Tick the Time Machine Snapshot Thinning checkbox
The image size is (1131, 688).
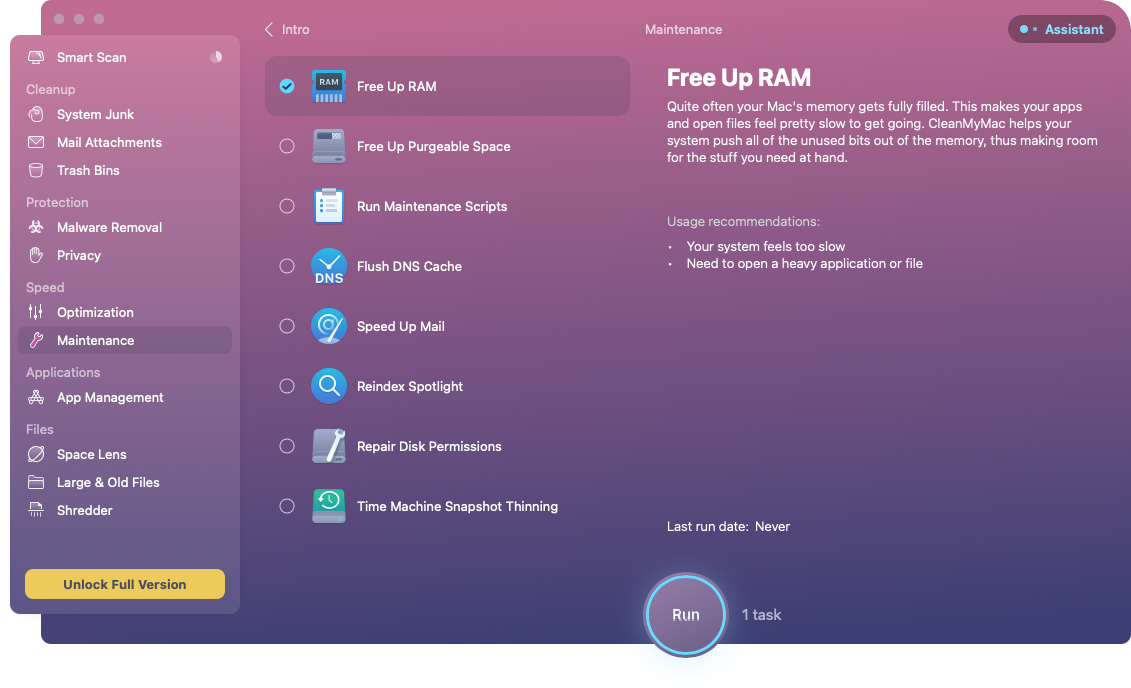287,506
